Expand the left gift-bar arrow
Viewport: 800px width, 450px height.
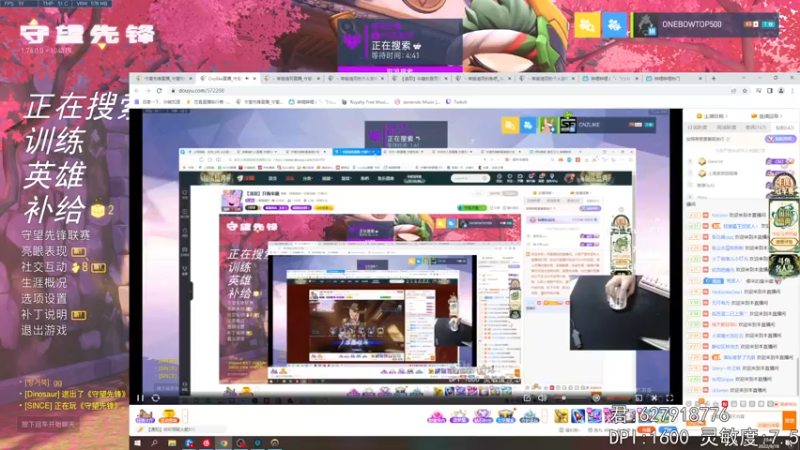(x=185, y=416)
